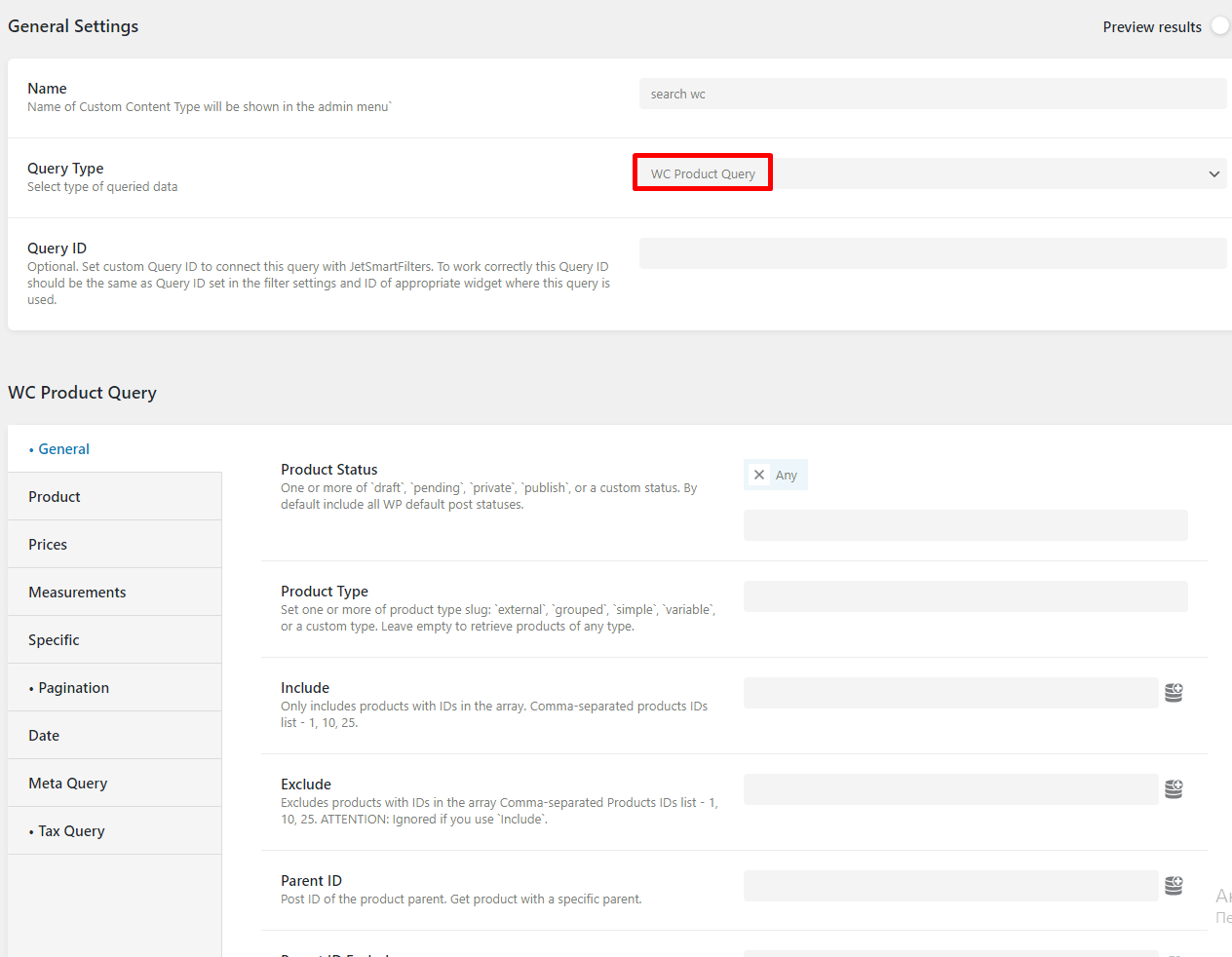Toggle the Preview results switch

click(x=1220, y=26)
